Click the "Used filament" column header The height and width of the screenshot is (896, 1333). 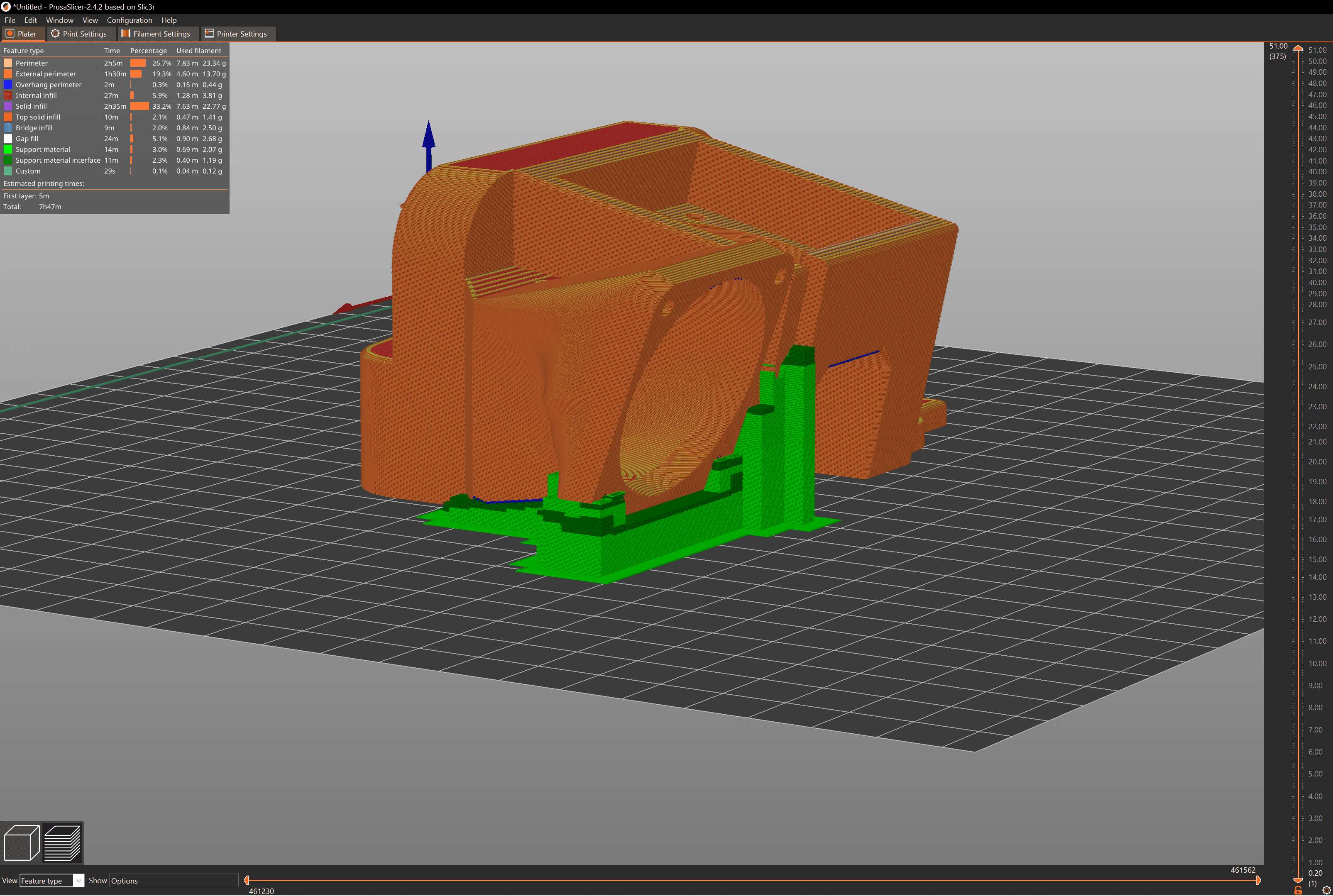coord(198,51)
